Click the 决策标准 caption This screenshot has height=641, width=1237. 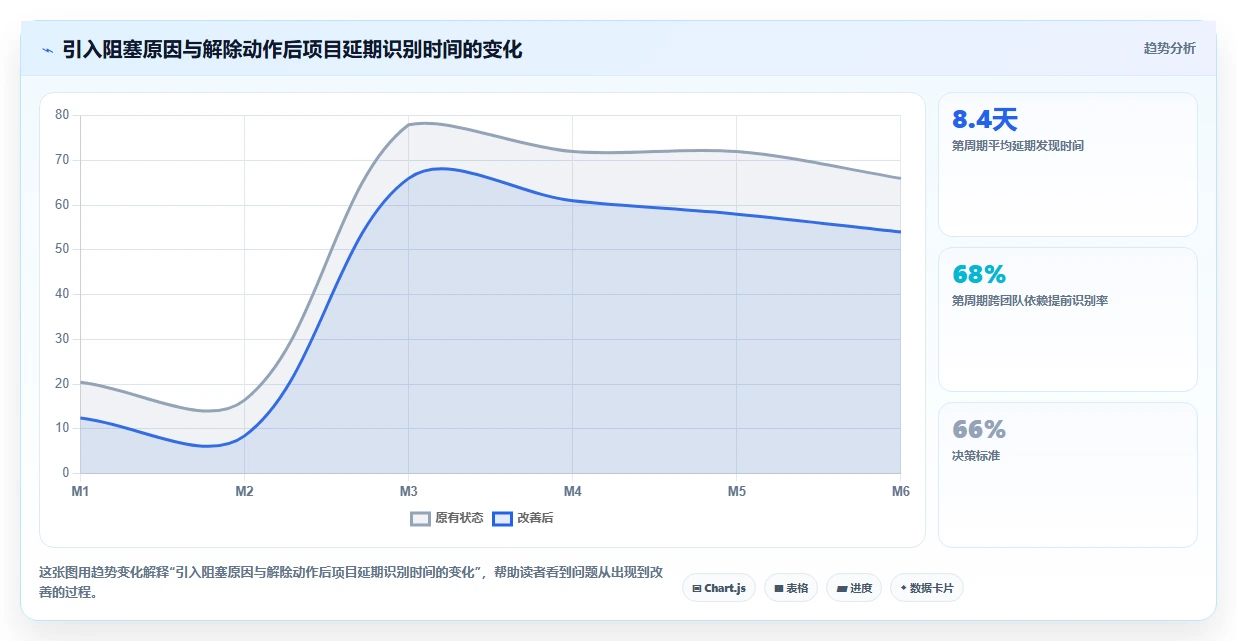point(976,456)
